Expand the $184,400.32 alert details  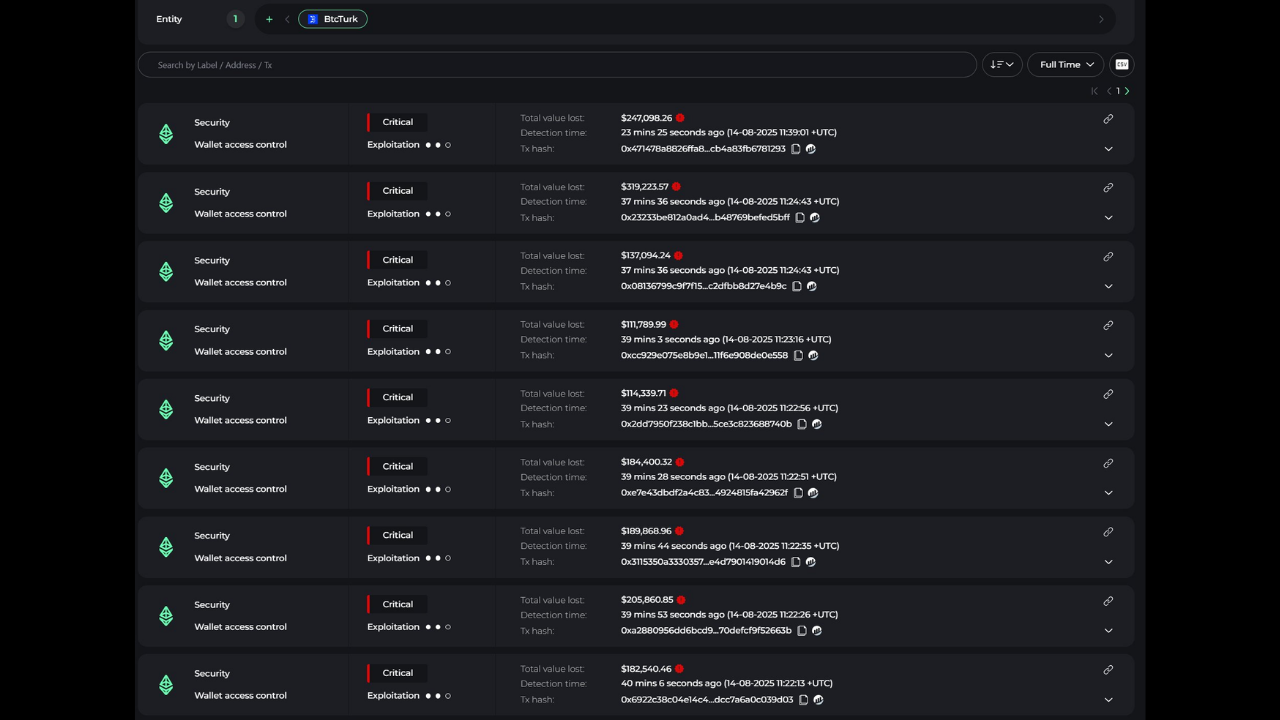[x=1108, y=493]
